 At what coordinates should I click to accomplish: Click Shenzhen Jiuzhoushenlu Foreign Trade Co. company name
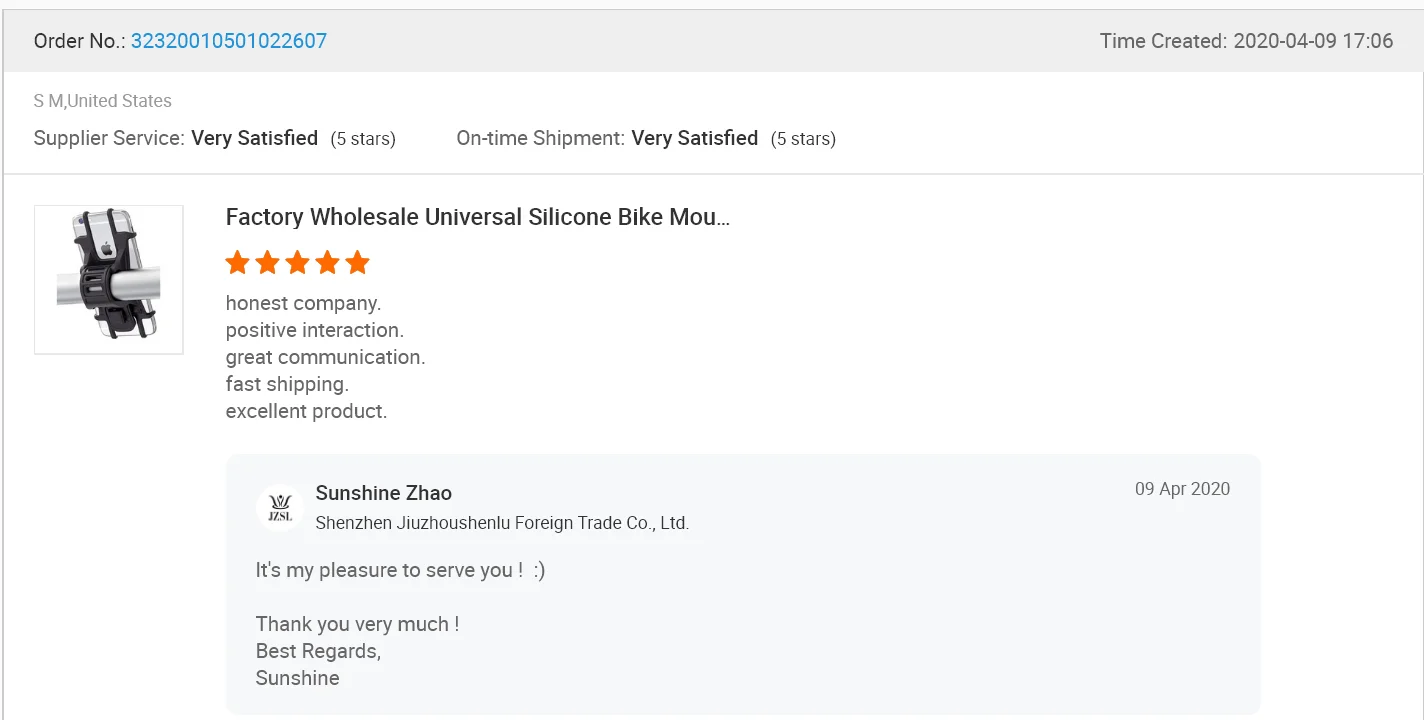point(502,523)
